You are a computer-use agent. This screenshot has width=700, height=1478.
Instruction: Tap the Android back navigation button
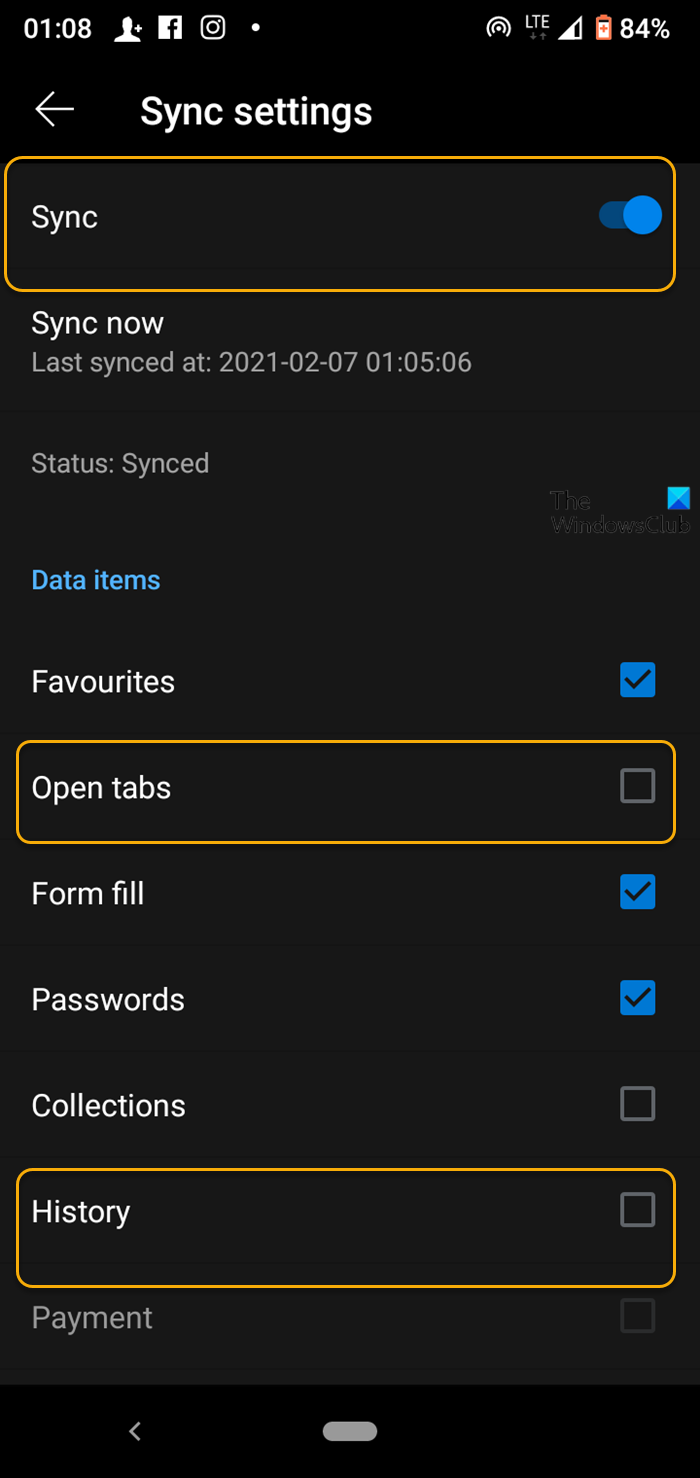tap(135, 1431)
